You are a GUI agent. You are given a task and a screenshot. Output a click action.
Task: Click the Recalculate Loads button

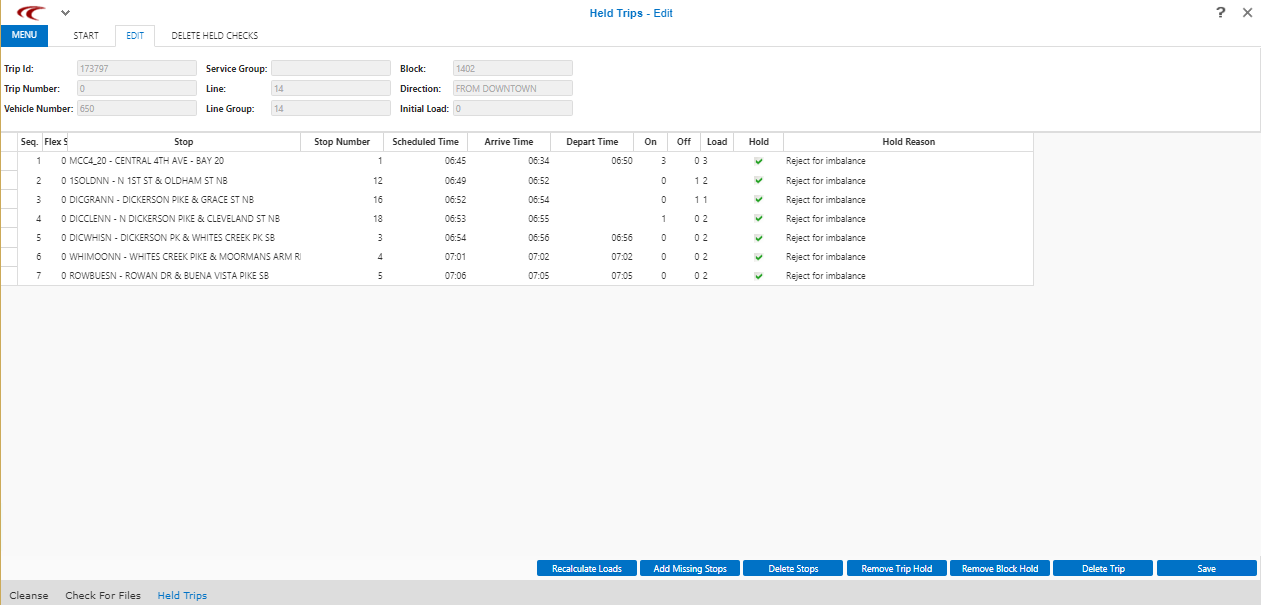587,569
